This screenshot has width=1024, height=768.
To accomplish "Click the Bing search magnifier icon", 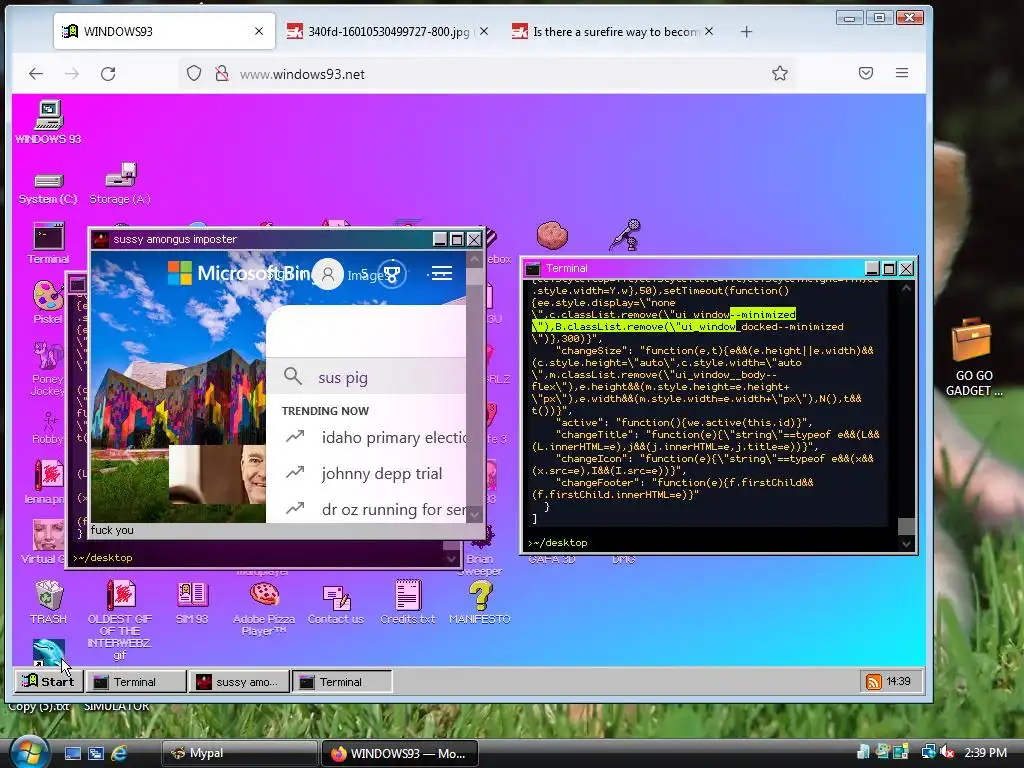I will (x=293, y=376).
